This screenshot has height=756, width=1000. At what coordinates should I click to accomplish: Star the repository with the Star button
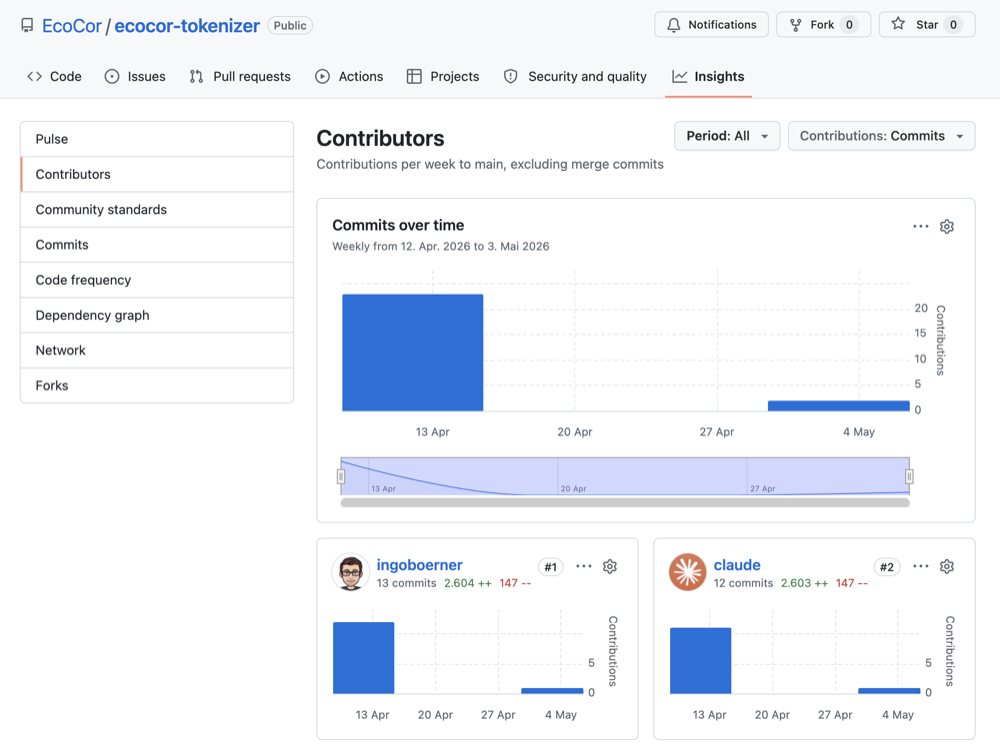click(926, 25)
